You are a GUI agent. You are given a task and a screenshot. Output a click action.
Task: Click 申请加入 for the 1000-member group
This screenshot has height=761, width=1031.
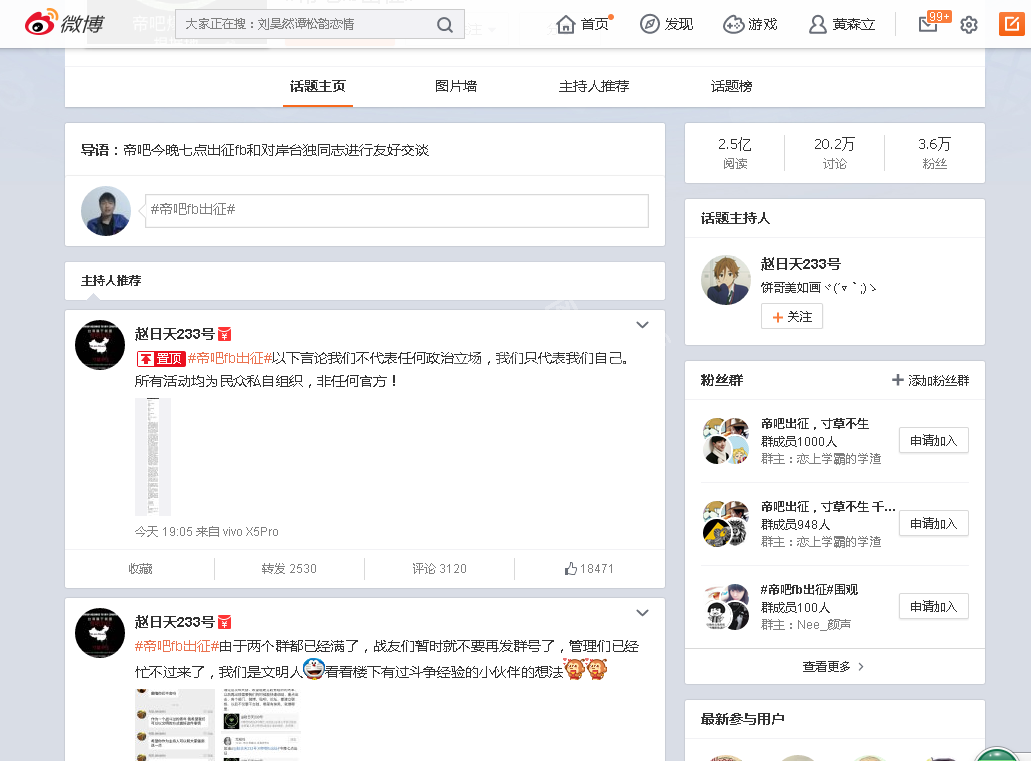click(x=934, y=441)
